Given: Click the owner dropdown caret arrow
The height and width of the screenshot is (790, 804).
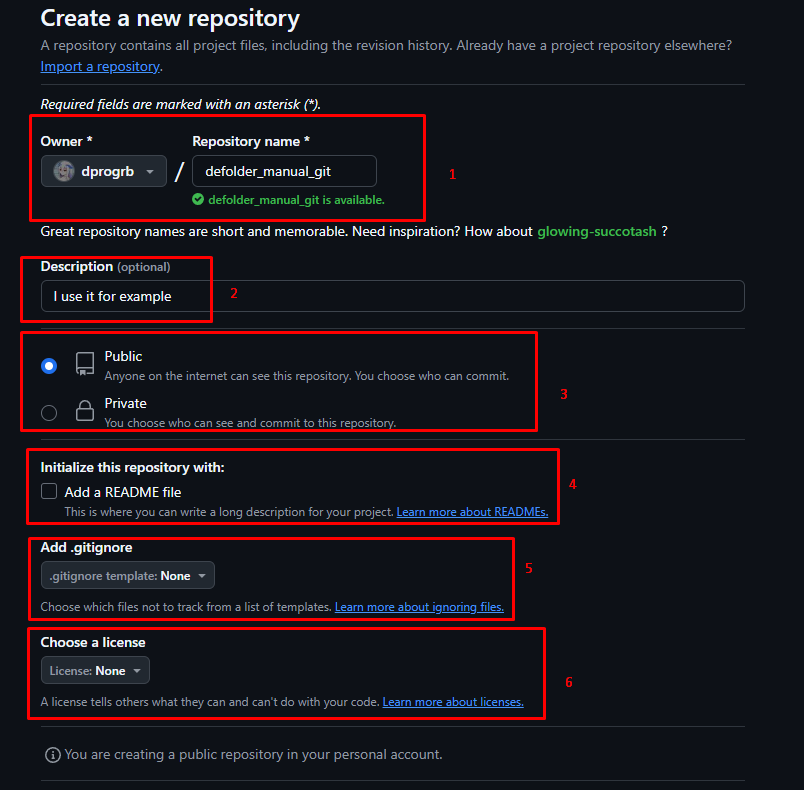Looking at the screenshot, I should (150, 171).
